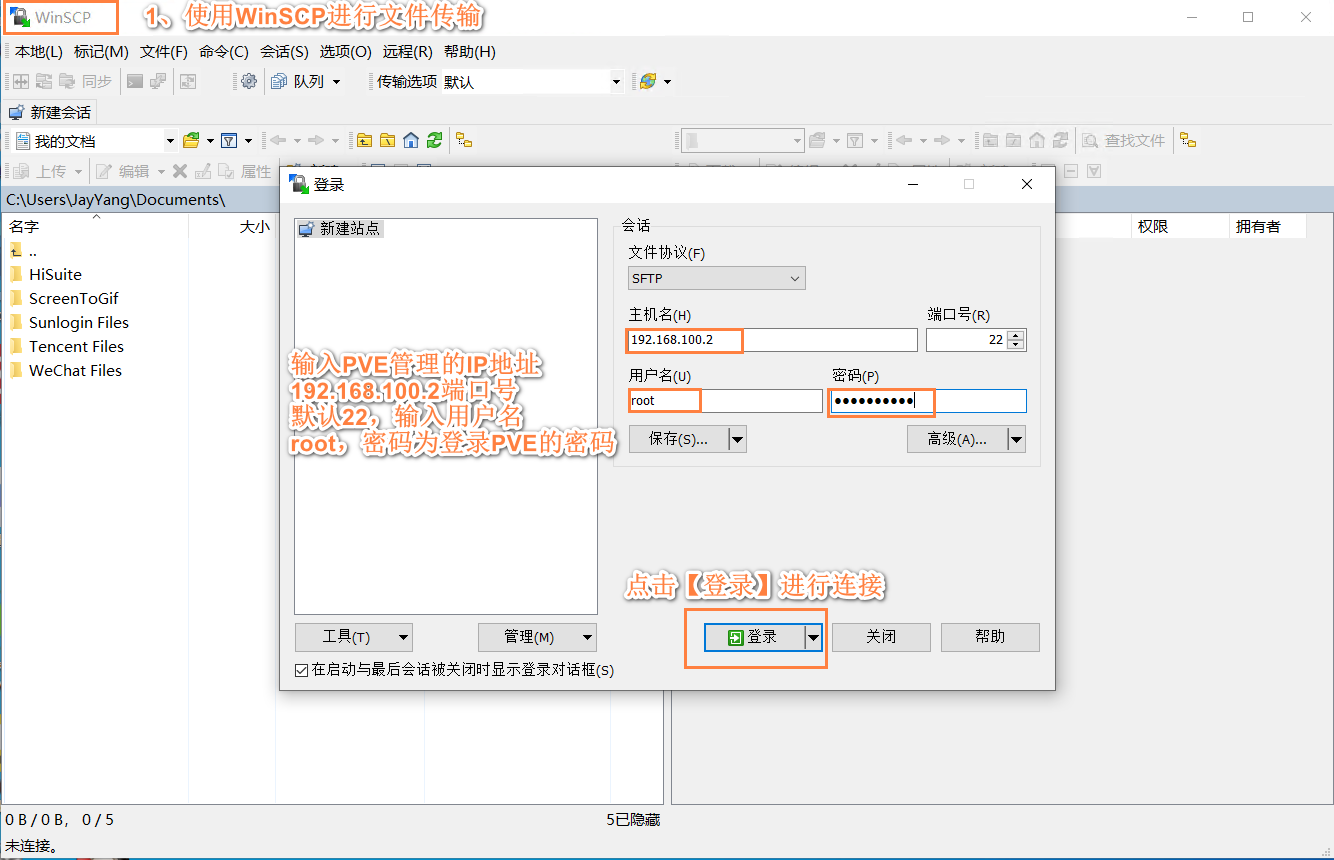Image resolution: width=1334 pixels, height=860 pixels.
Task: Click the 队列 queue icon
Action: [x=281, y=81]
